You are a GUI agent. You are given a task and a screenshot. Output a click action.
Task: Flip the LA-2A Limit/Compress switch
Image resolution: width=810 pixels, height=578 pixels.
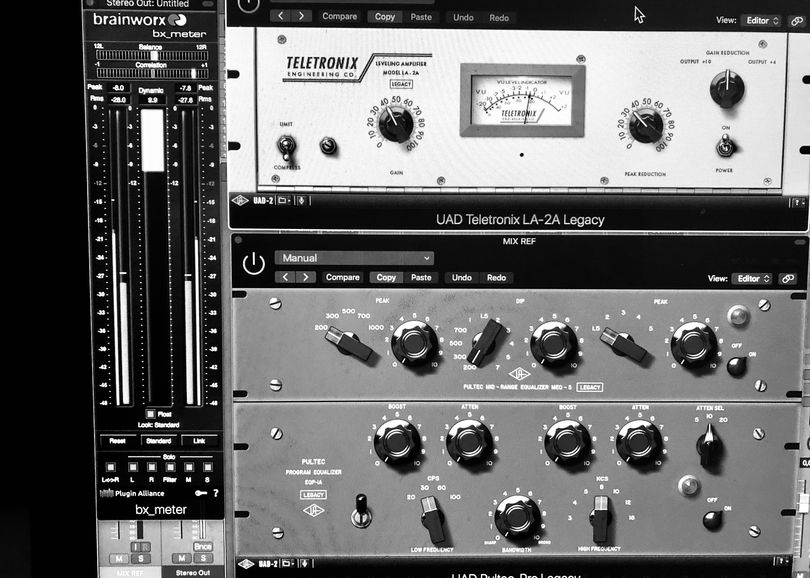point(286,146)
